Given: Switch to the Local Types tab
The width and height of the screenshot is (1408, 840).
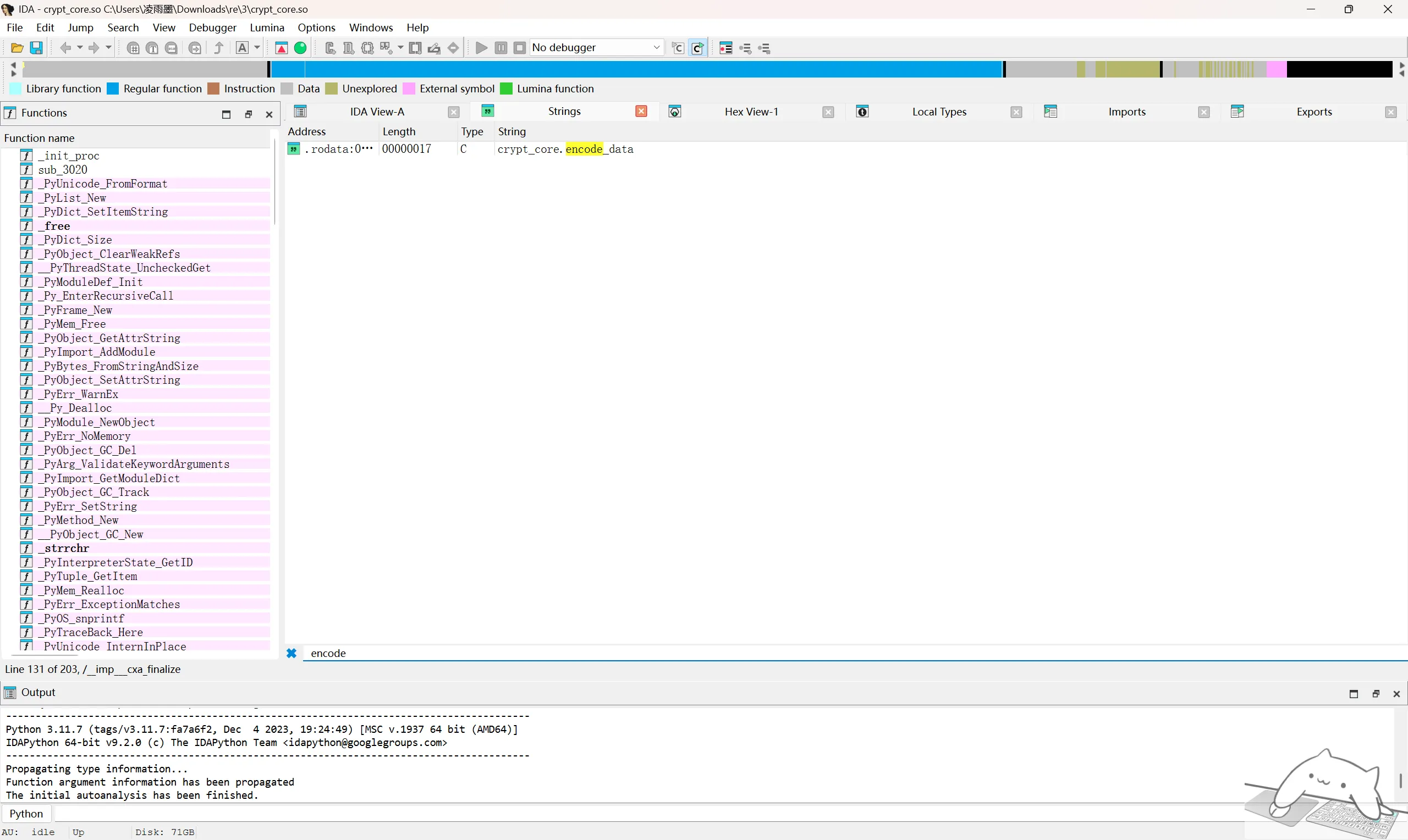Looking at the screenshot, I should pyautogui.click(x=939, y=112).
